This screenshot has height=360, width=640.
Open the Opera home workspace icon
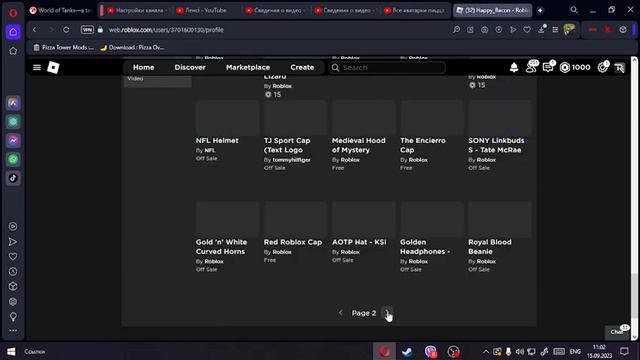pyautogui.click(x=13, y=32)
